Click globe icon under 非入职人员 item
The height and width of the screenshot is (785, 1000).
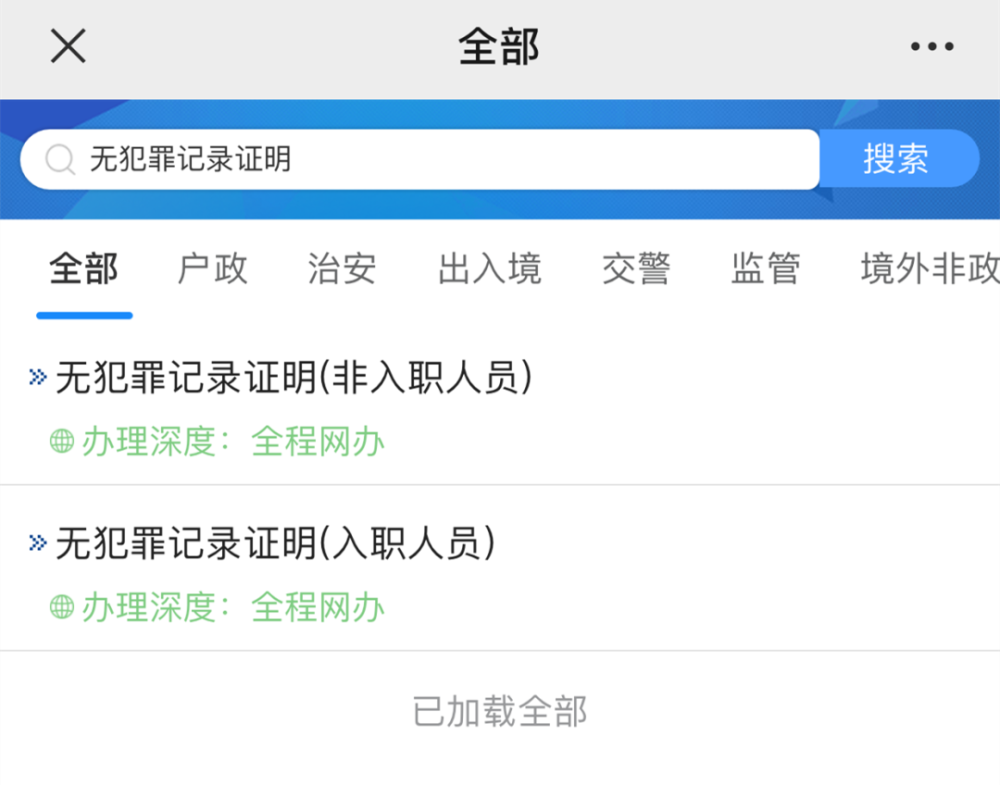point(62,441)
